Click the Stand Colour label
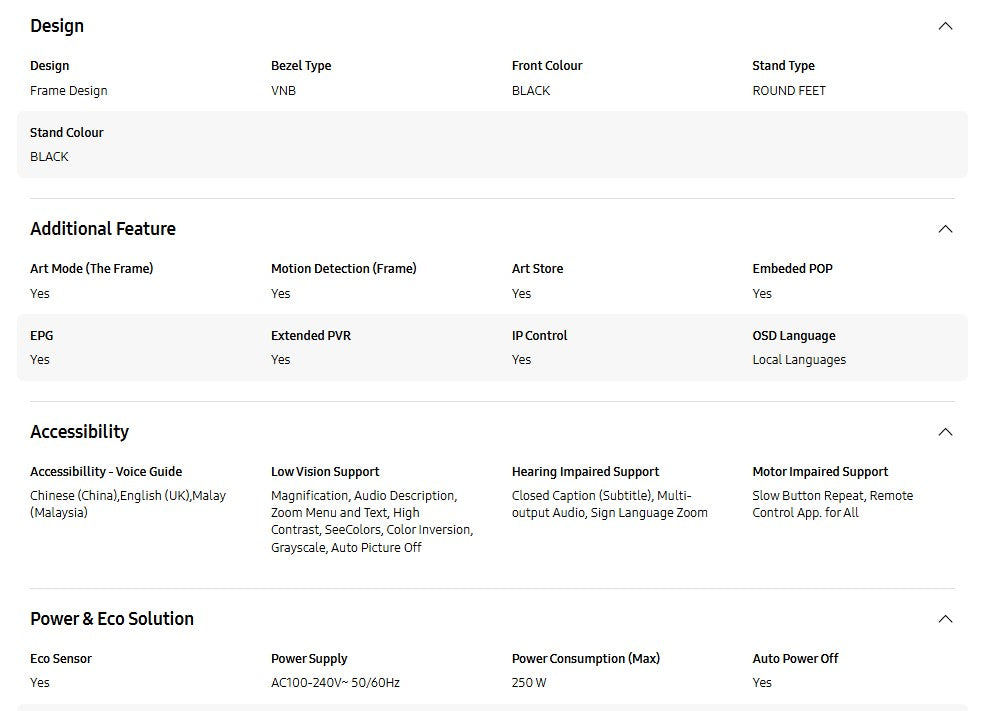Viewport: 986px width, 711px height. click(67, 133)
